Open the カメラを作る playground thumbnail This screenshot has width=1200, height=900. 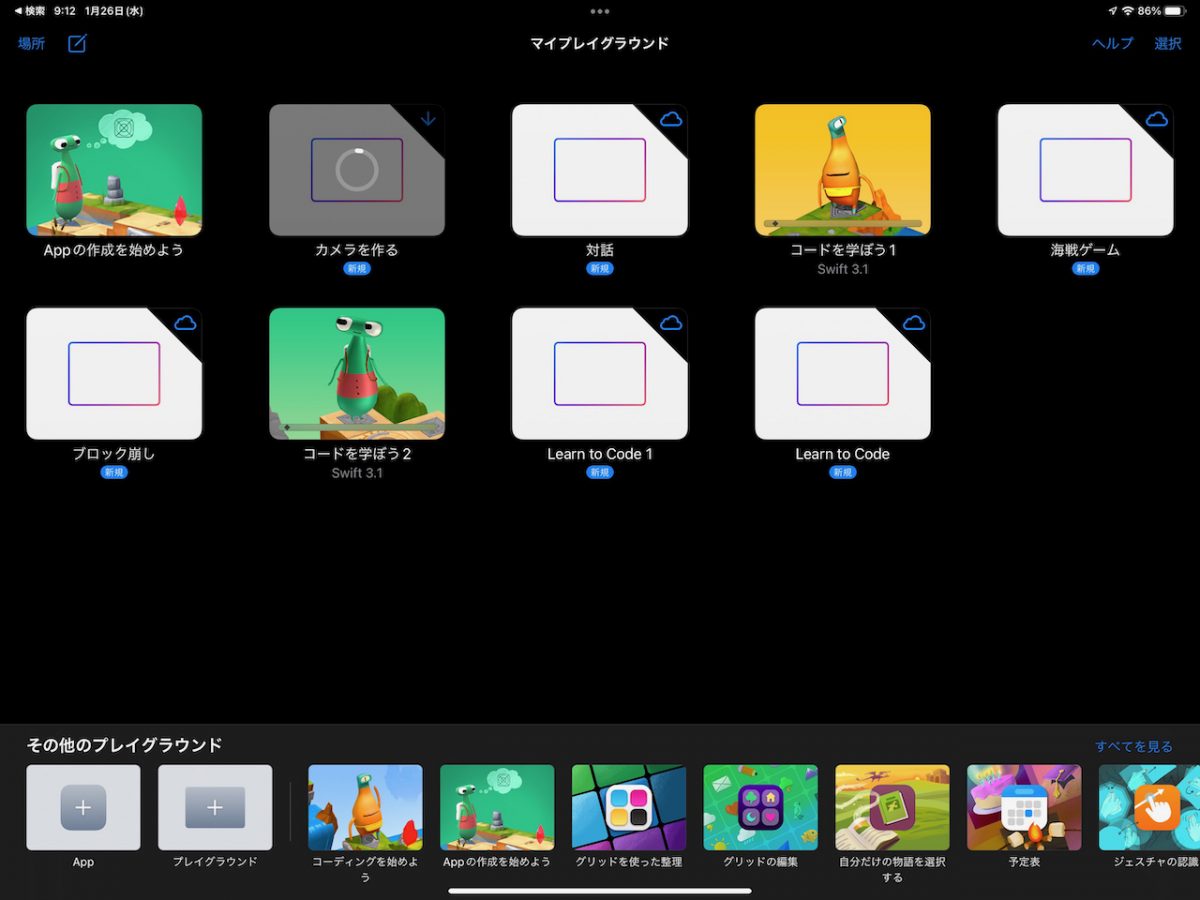pyautogui.click(x=357, y=170)
